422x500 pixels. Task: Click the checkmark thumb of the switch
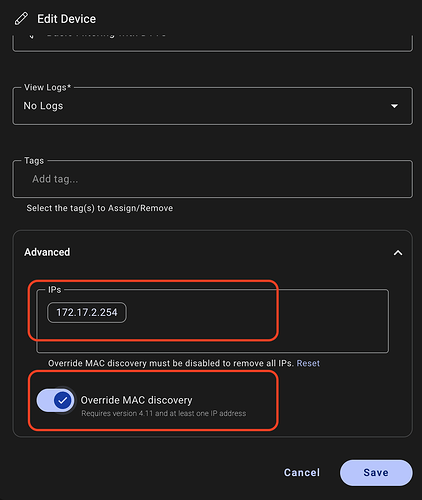tap(62, 401)
